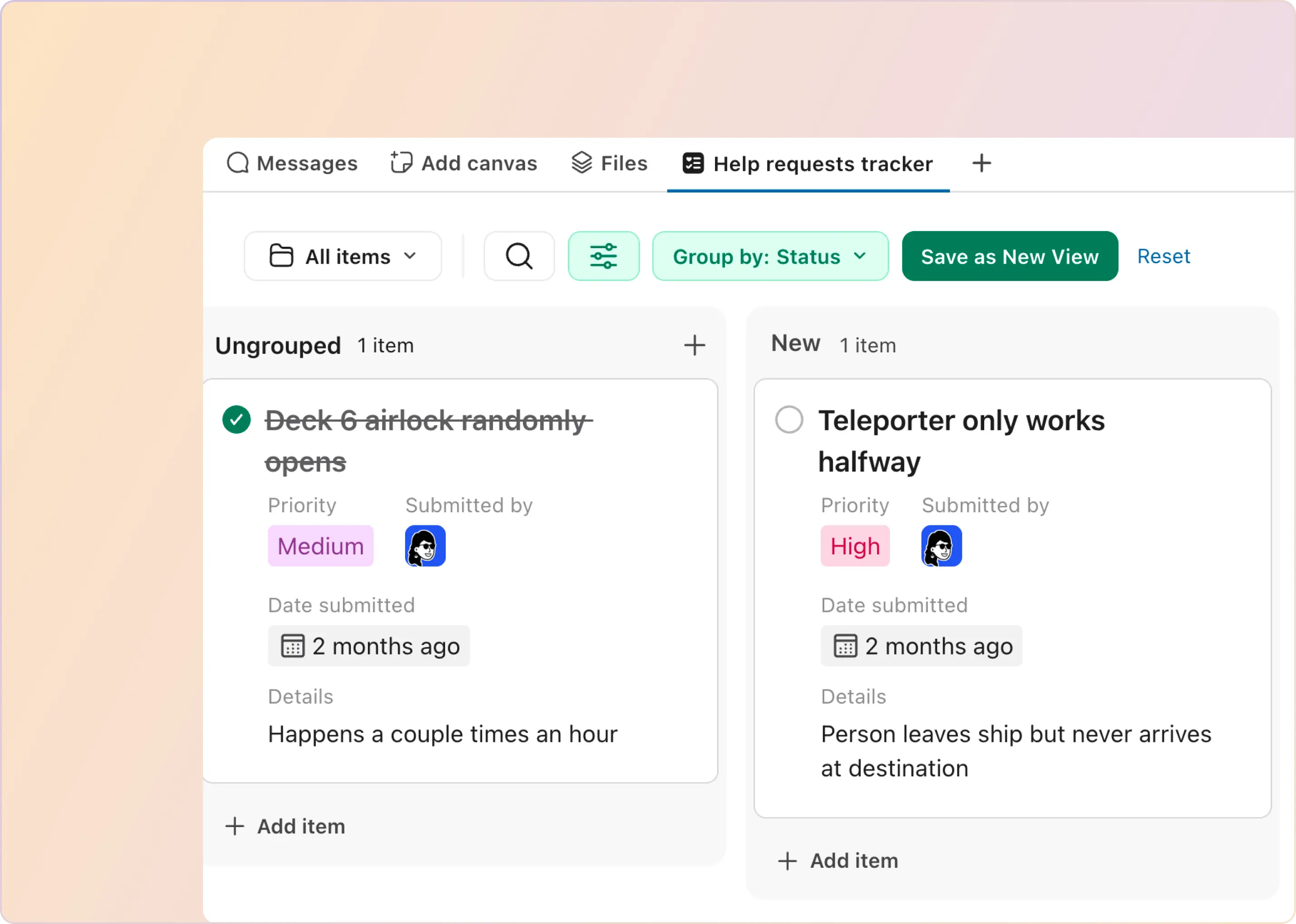
Task: Click the Add canvas icon
Action: 401,164
